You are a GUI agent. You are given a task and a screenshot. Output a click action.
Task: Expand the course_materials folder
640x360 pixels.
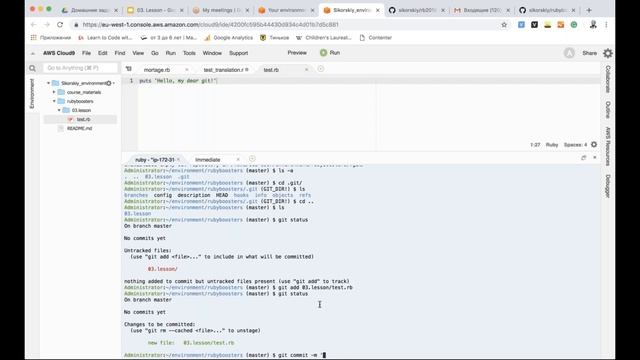tap(54, 92)
